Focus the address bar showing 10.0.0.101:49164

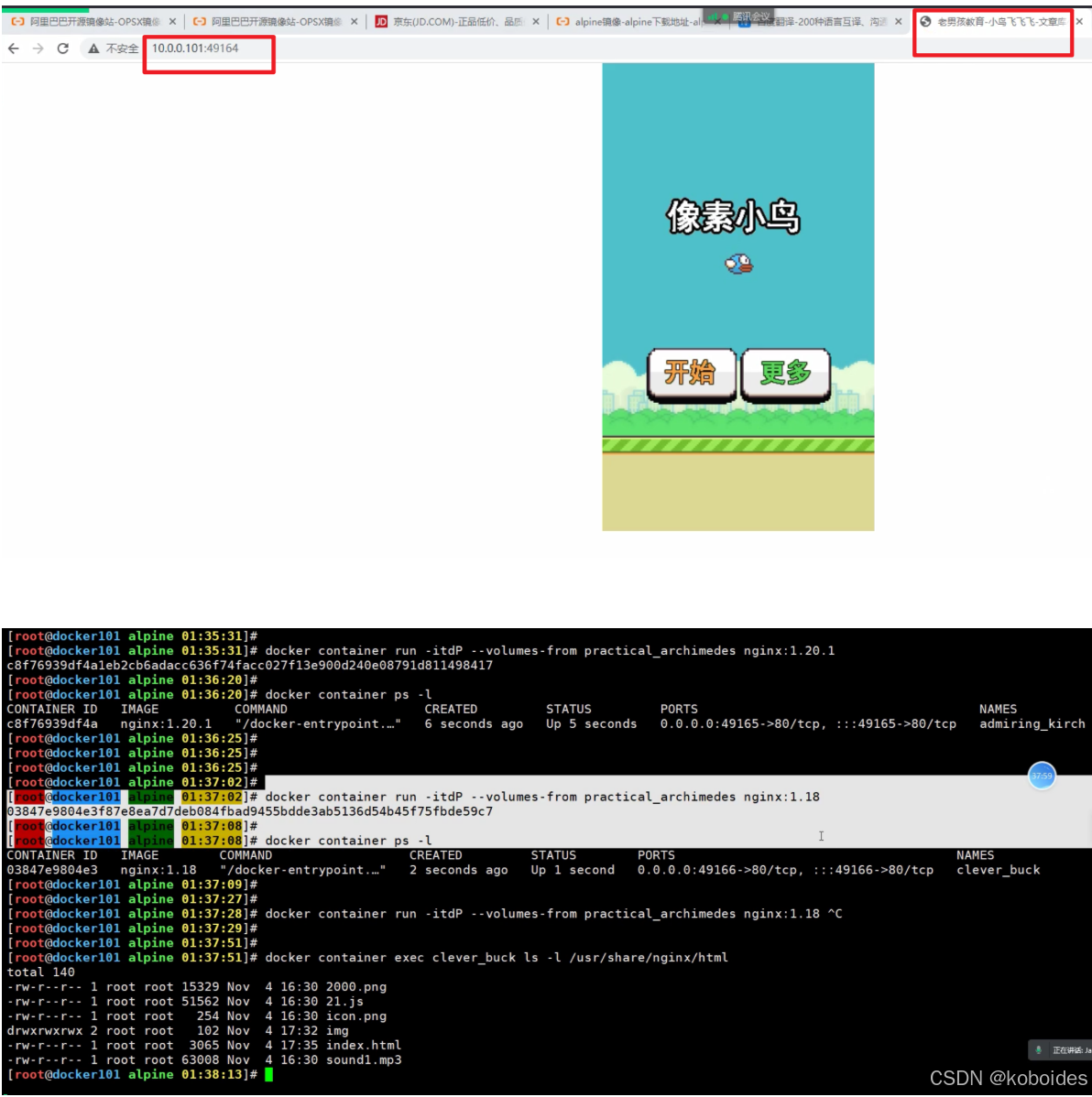195,49
